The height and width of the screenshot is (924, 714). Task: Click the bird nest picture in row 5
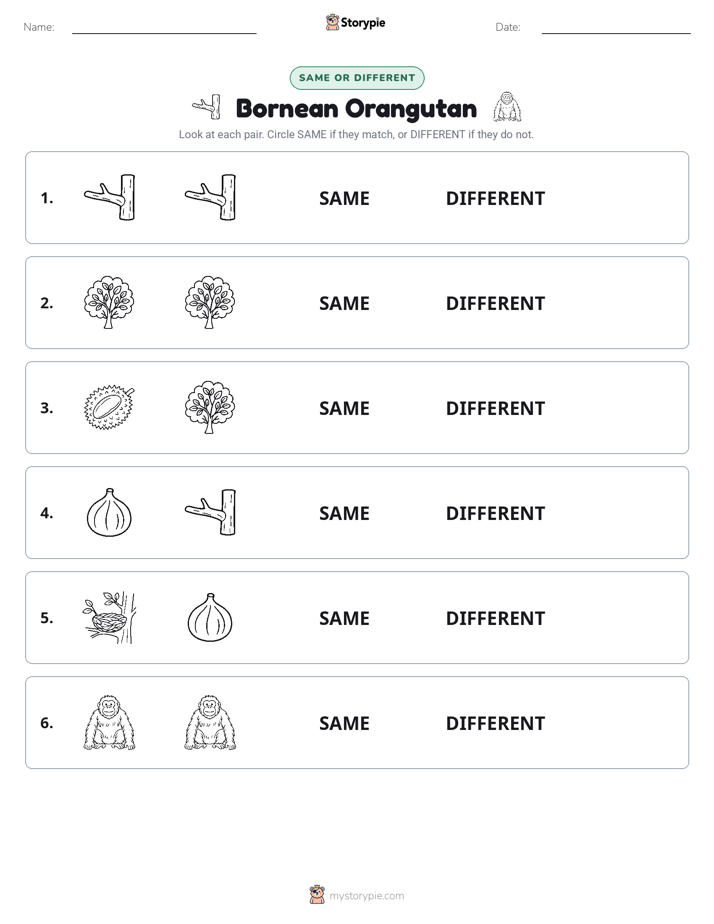coord(109,618)
